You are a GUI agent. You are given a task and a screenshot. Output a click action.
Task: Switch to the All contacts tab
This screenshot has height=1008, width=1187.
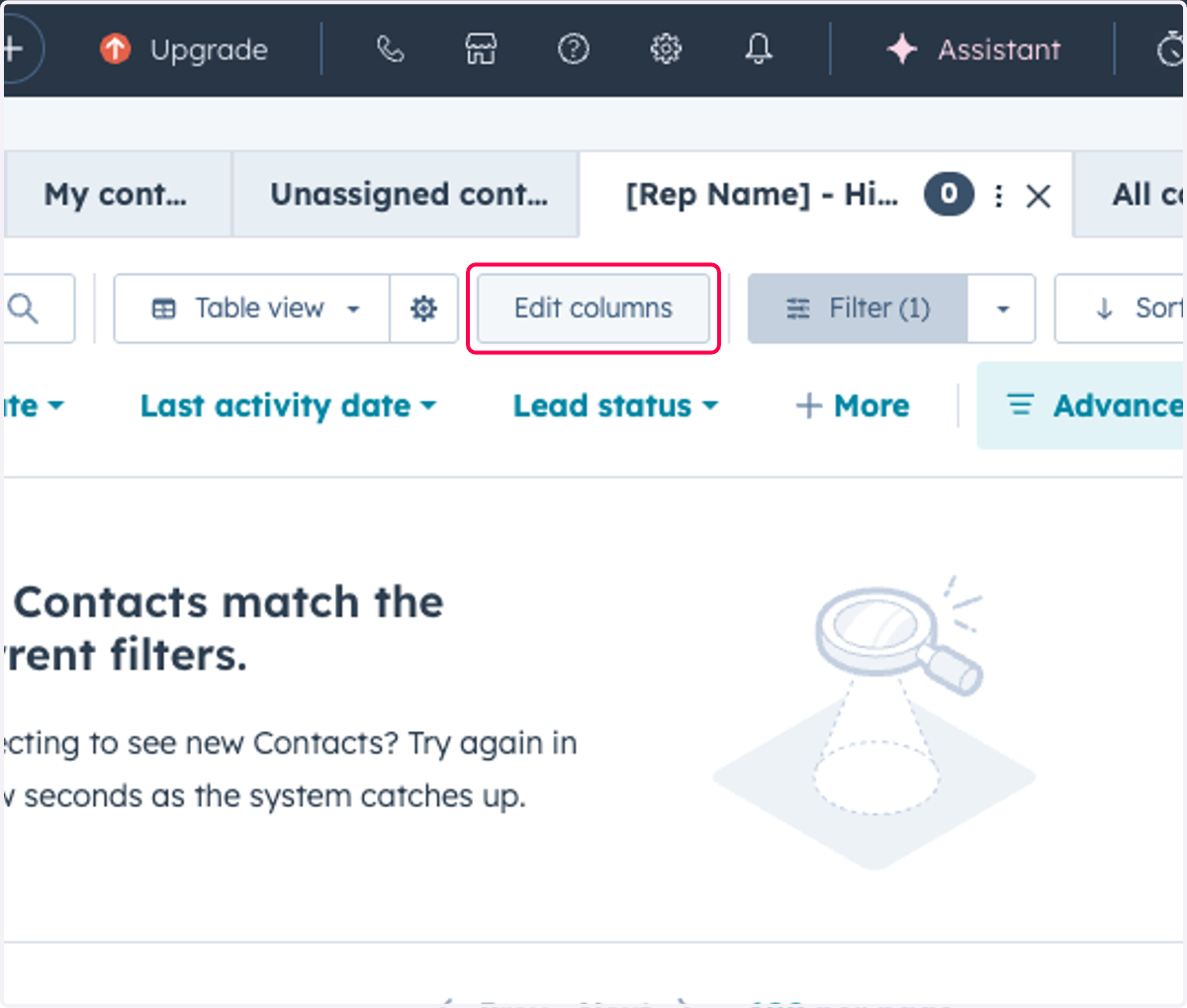[1131, 195]
